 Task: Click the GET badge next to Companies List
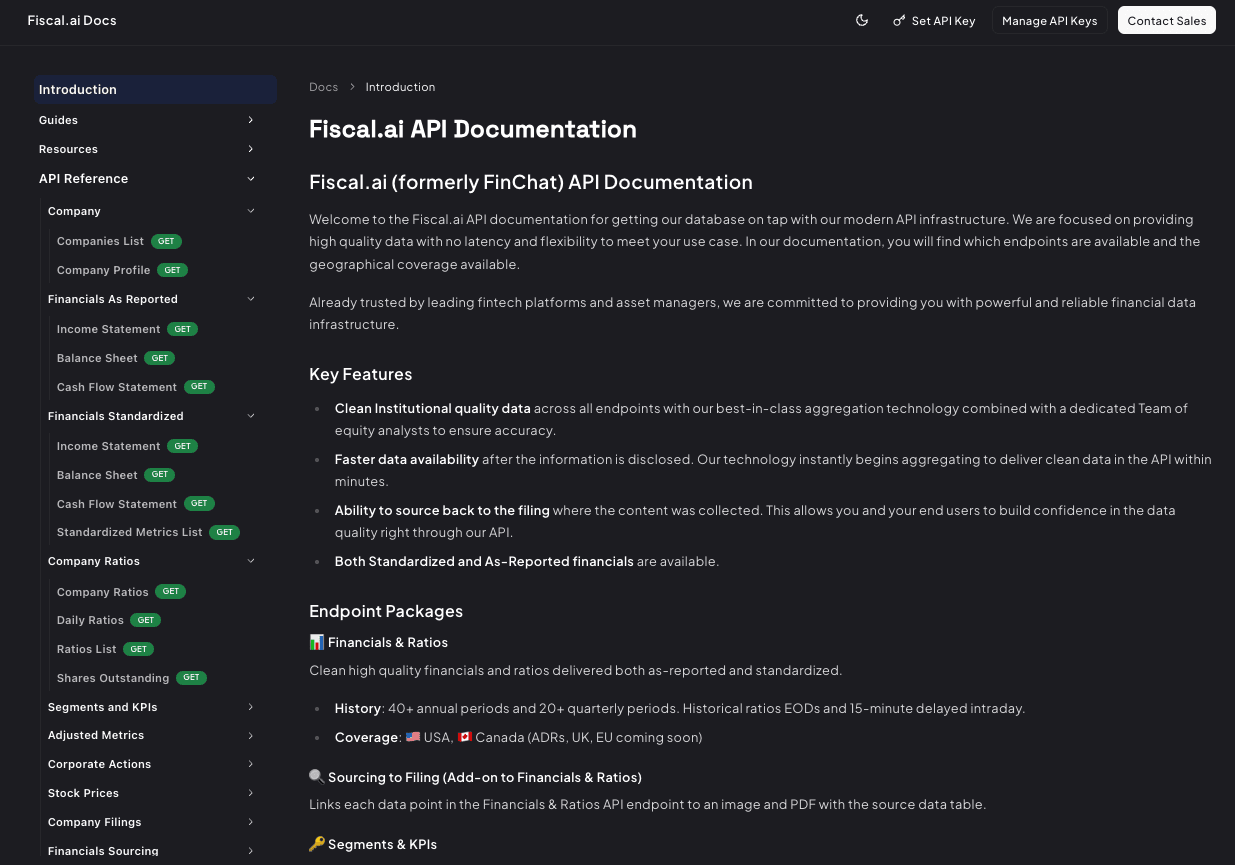coord(166,241)
